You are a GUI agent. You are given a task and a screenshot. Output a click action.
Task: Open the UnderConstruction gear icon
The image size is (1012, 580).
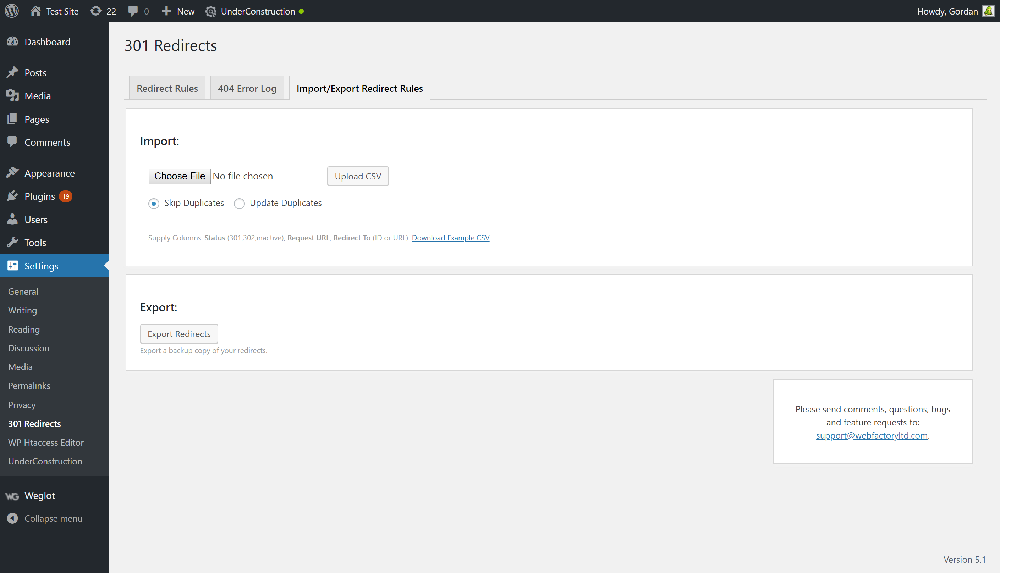tap(210, 12)
